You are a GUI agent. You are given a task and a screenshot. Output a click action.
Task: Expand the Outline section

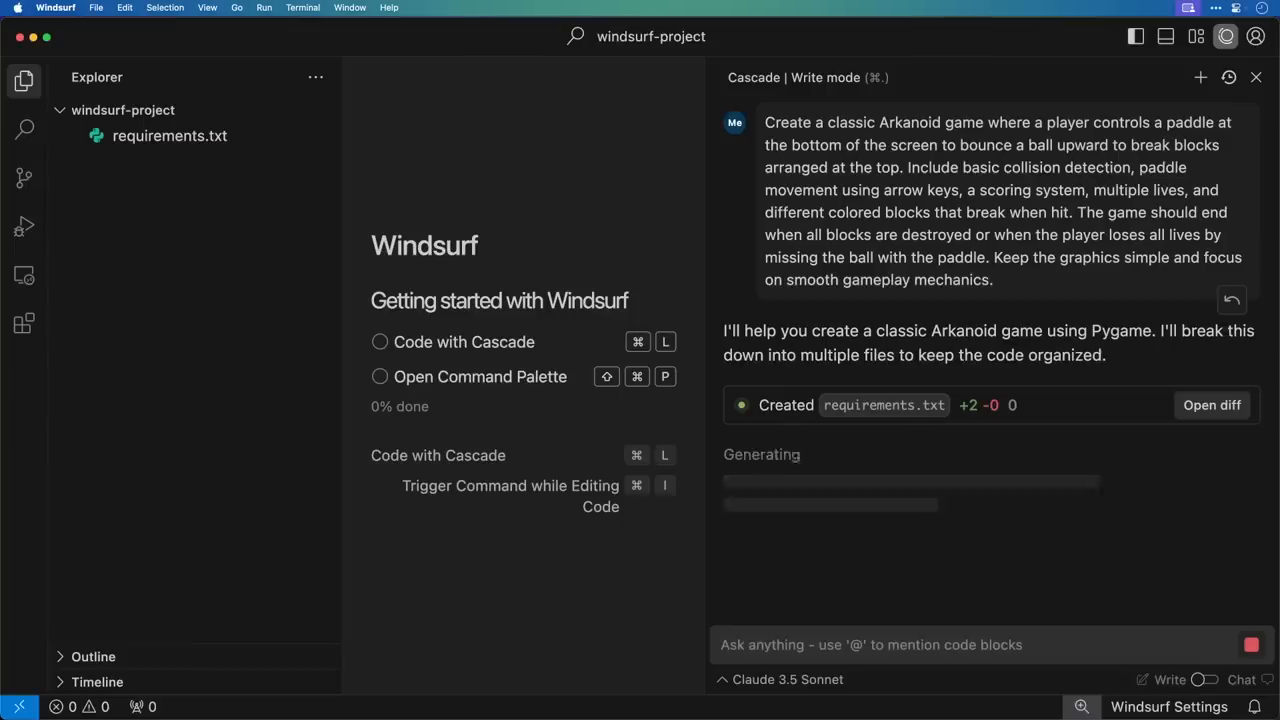coord(60,657)
